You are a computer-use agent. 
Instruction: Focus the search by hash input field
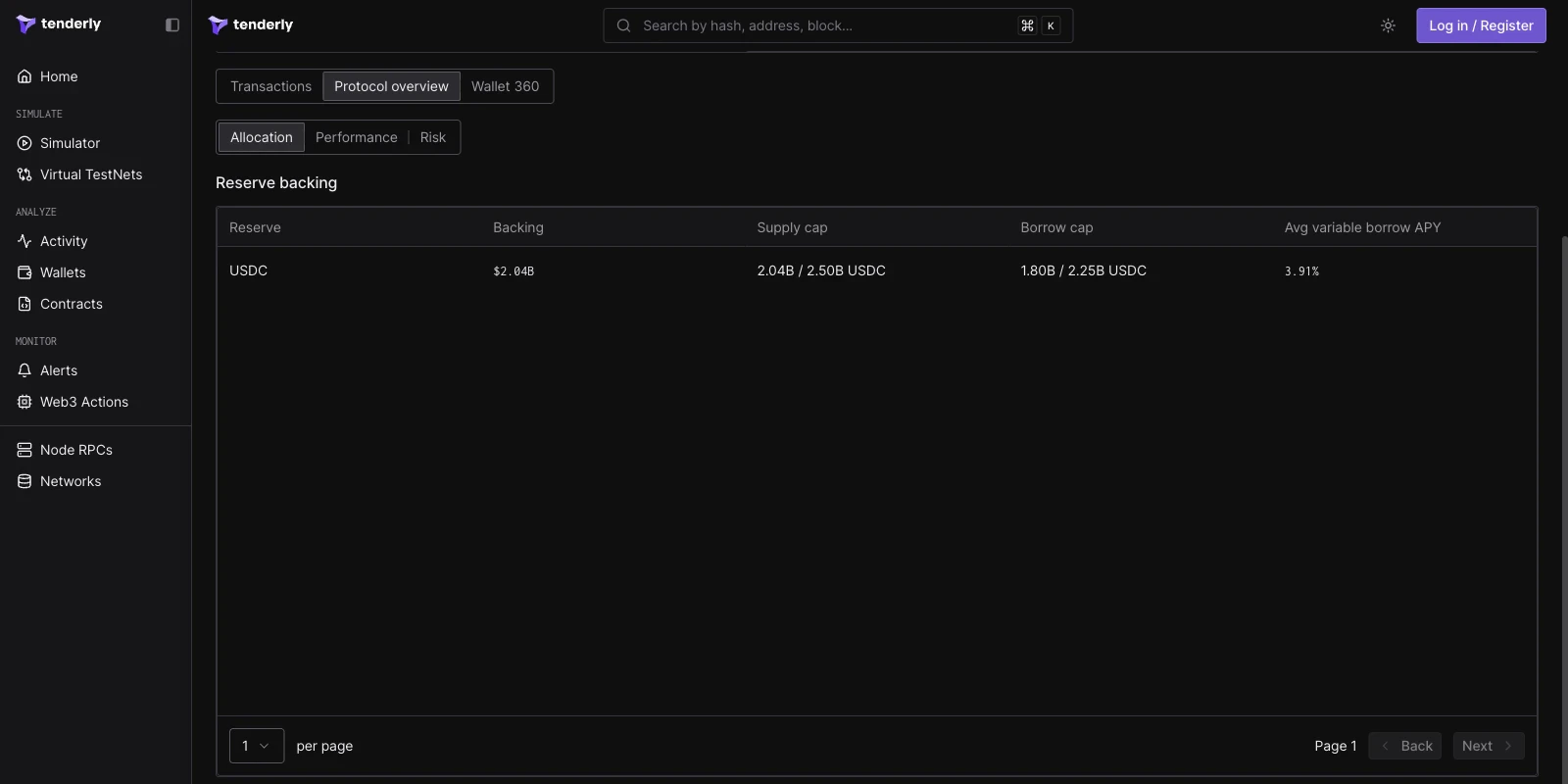click(x=838, y=25)
